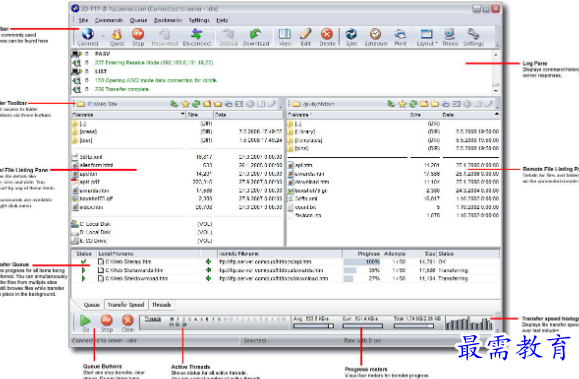The width and height of the screenshot is (579, 379).
Task: Open the Commands menu
Action: 109,20
